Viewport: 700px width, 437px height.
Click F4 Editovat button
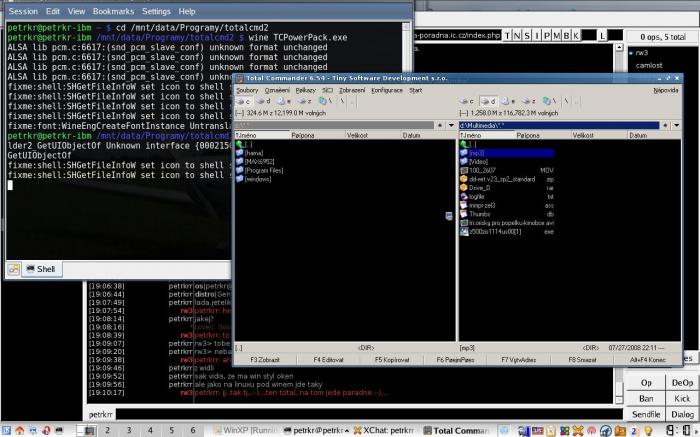328,360
